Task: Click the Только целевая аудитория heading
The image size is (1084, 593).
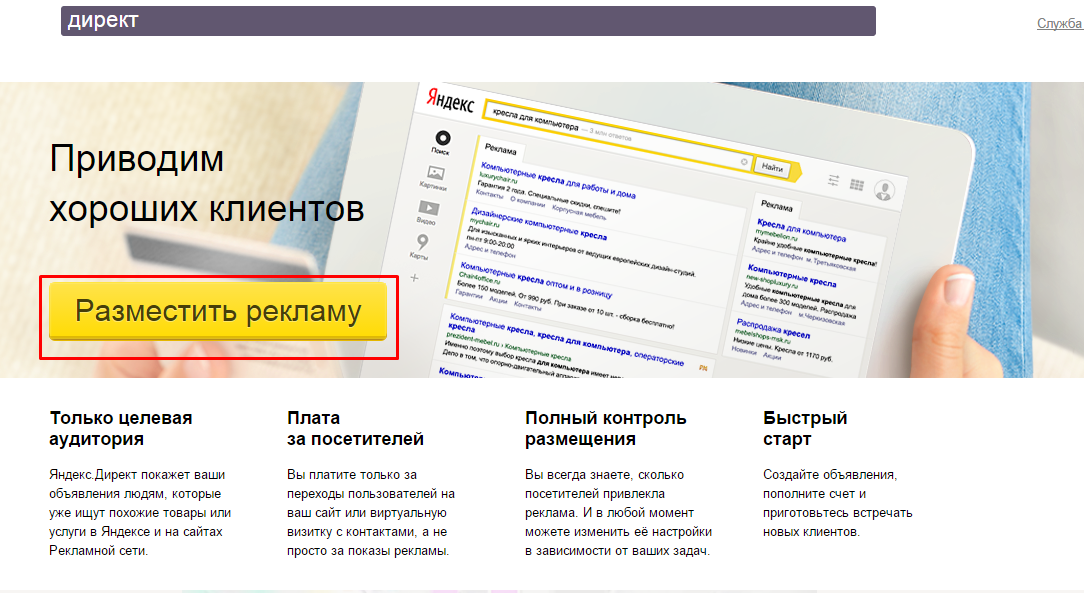Action: [120, 429]
